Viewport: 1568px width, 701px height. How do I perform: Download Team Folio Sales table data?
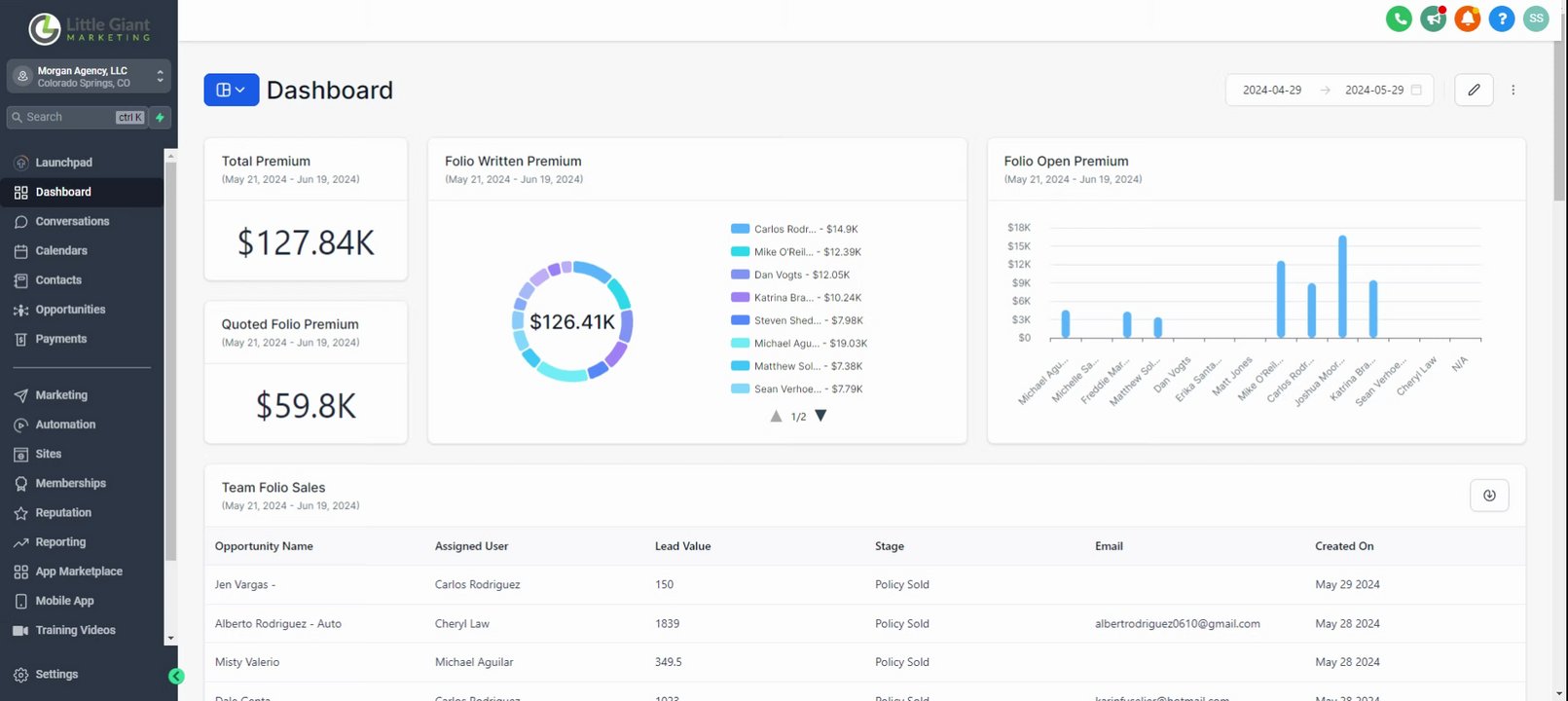(1489, 496)
